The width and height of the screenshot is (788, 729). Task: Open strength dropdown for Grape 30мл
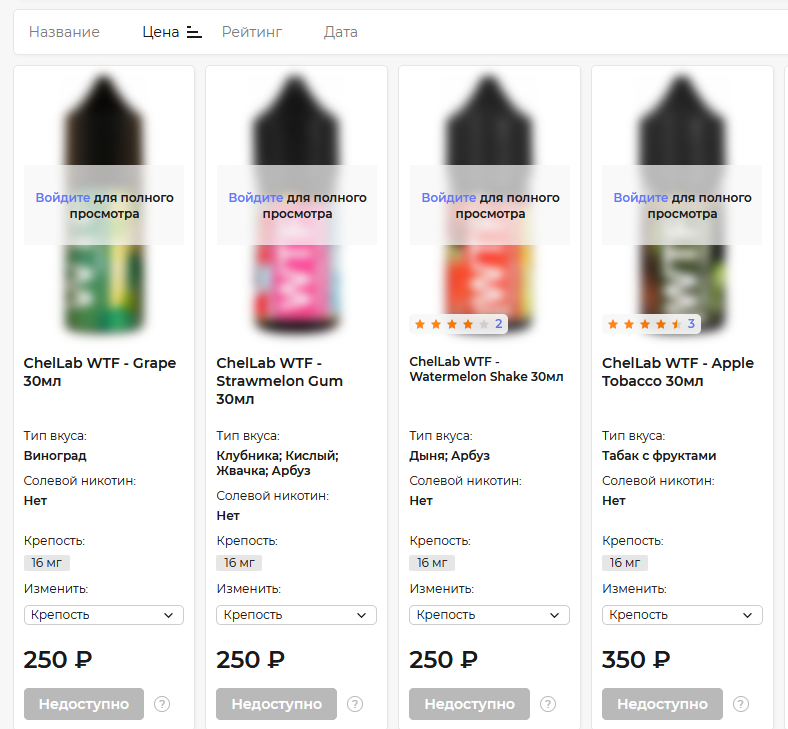pos(104,615)
